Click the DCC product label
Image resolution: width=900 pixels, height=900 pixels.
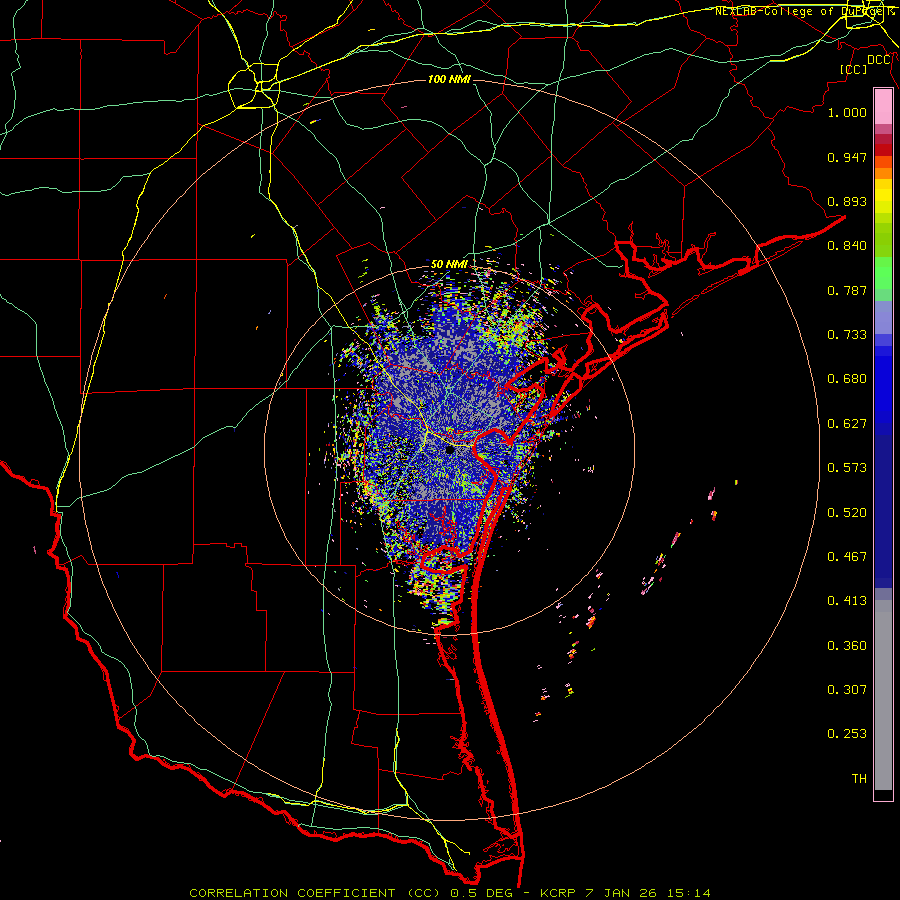(879, 60)
